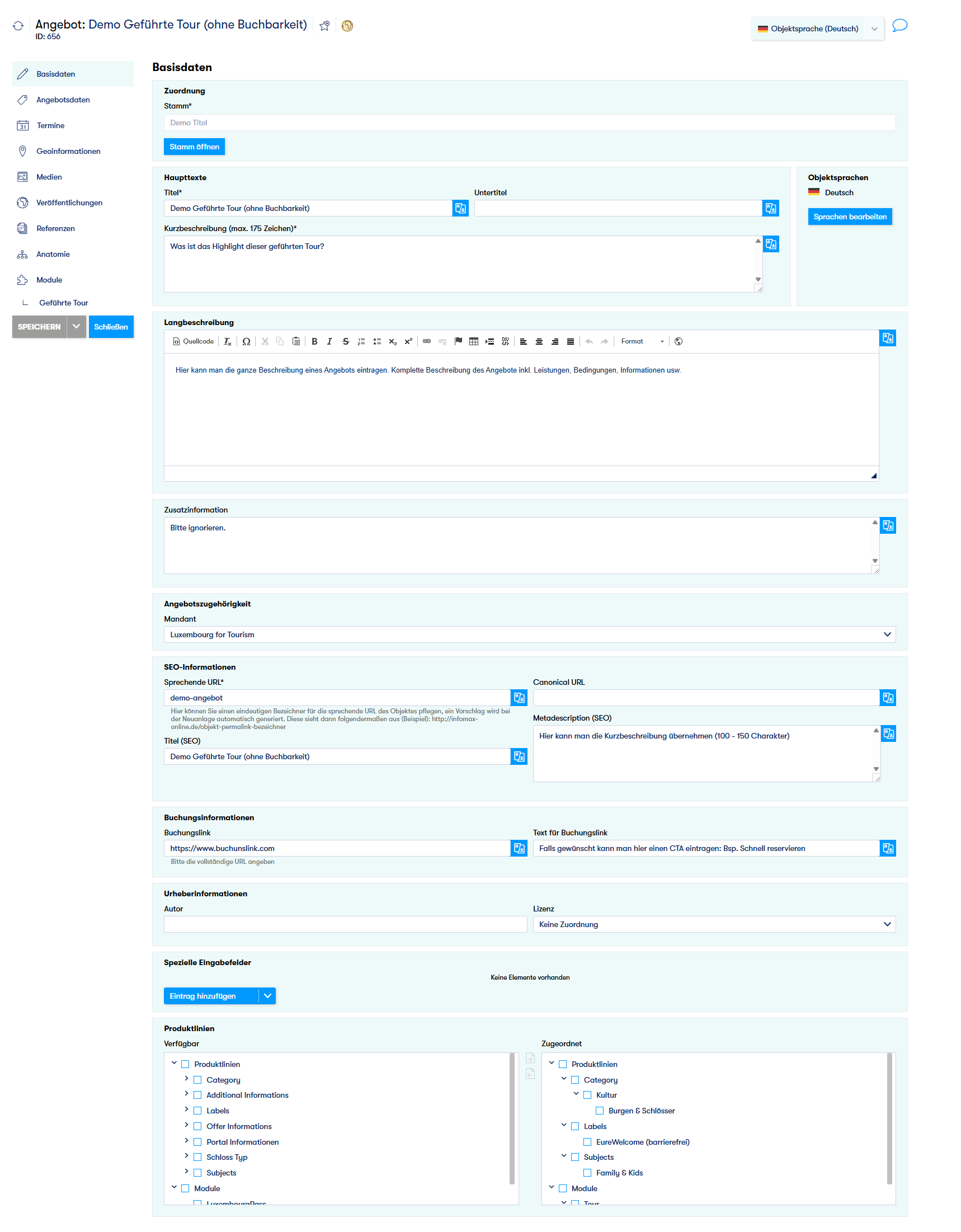The image size is (961, 1232).
Task: Open translation for the Canonical URL field
Action: click(x=888, y=698)
